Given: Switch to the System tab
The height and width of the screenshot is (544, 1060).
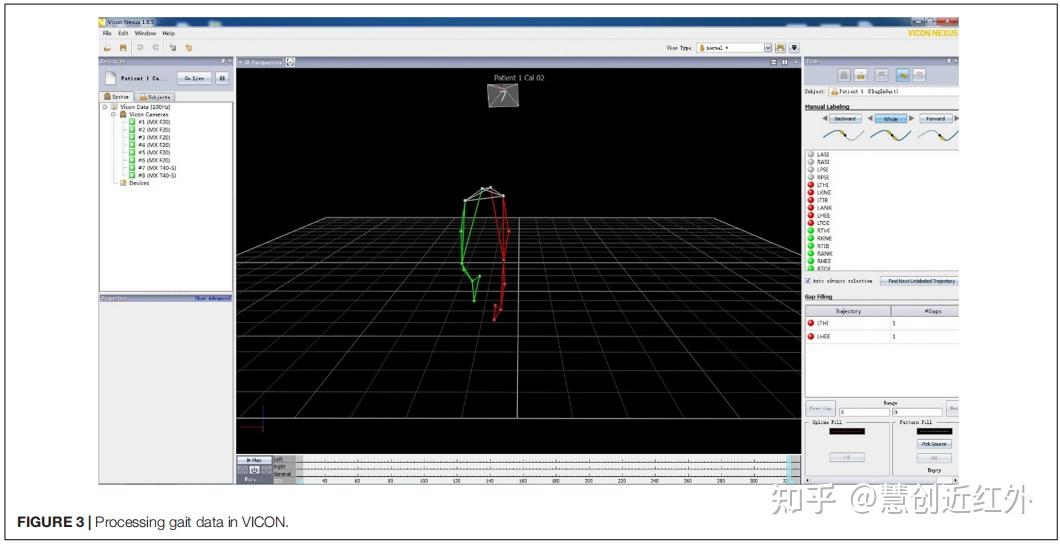Looking at the screenshot, I should click(x=117, y=97).
